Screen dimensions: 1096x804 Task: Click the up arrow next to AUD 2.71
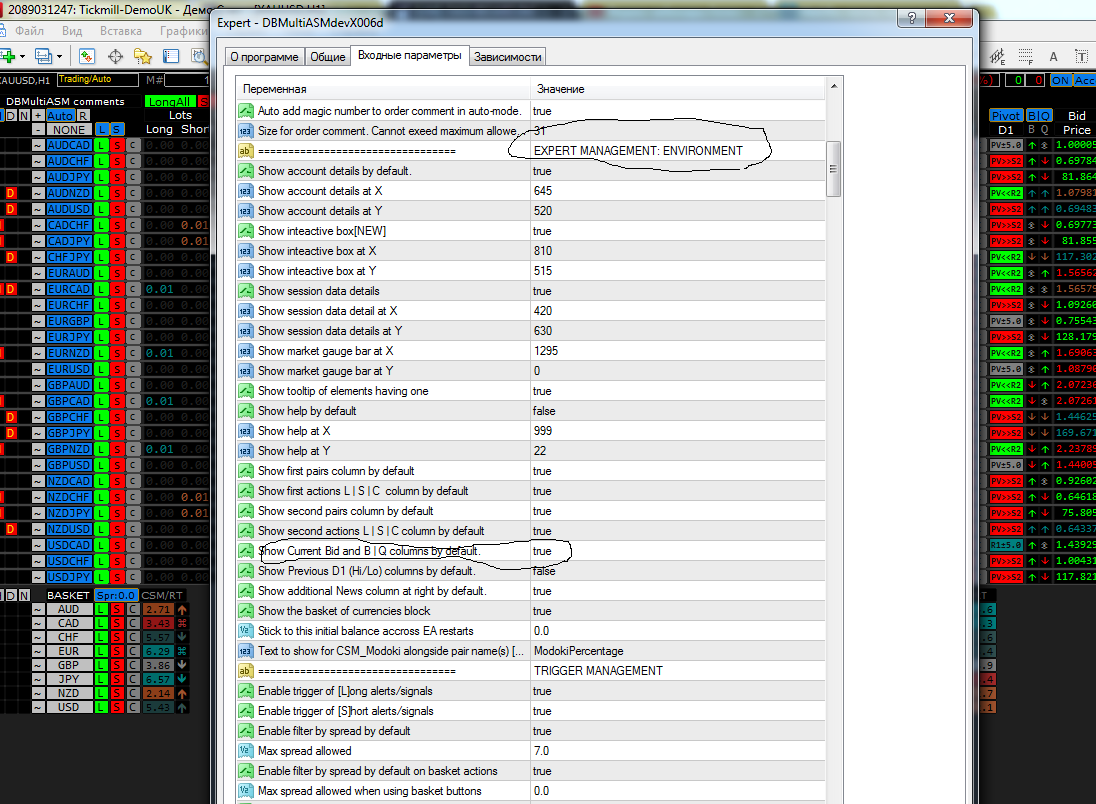[x=182, y=610]
